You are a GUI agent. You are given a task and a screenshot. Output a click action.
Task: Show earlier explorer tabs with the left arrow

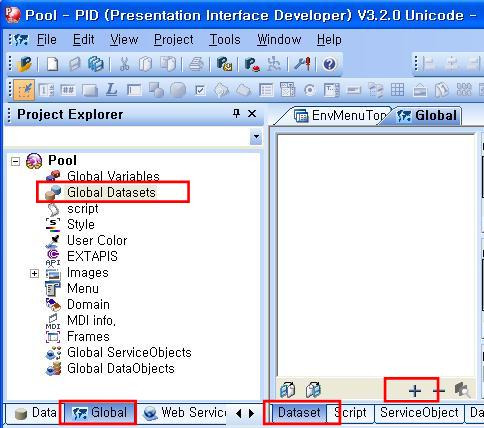point(238,414)
